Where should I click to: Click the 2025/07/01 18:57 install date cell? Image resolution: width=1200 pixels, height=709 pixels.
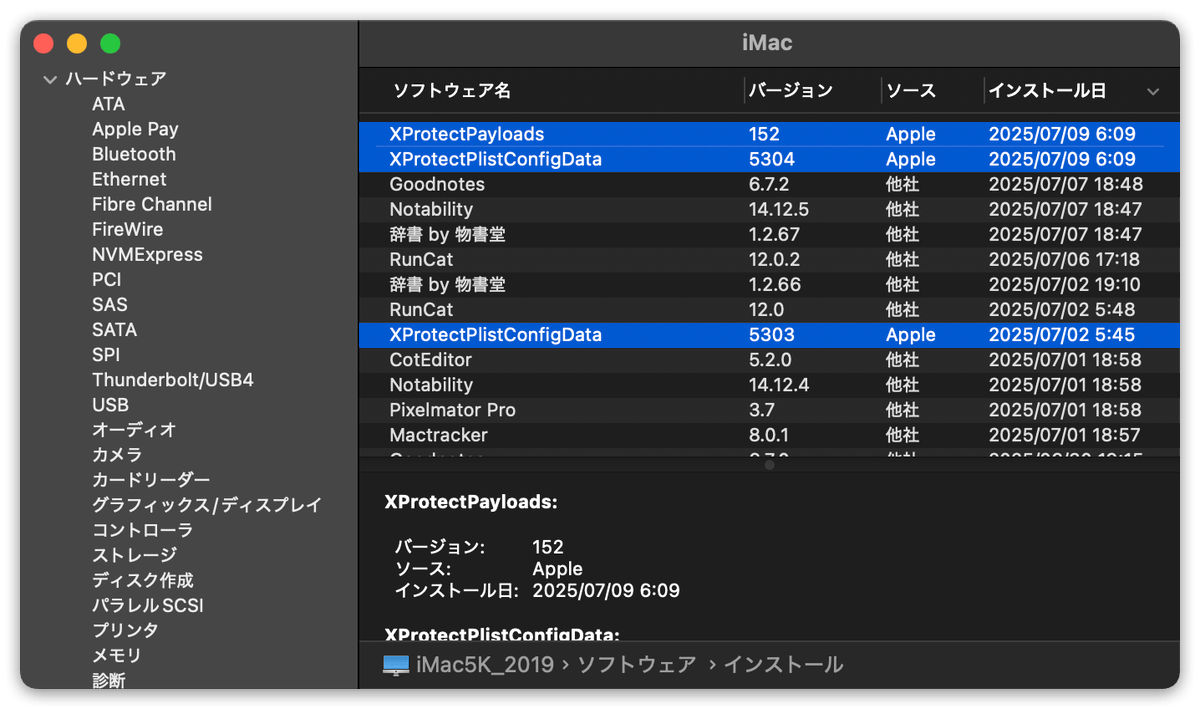coord(1065,435)
